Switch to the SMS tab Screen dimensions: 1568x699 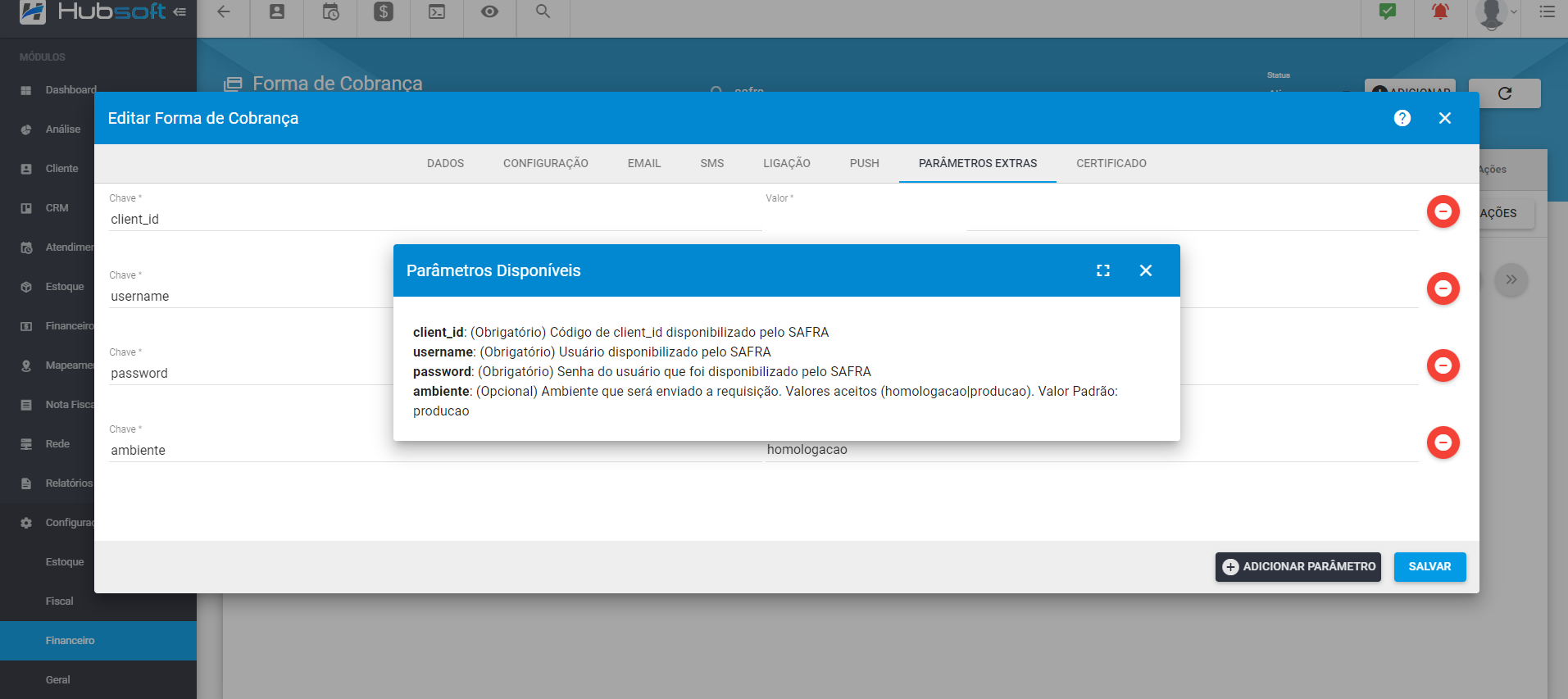click(712, 163)
